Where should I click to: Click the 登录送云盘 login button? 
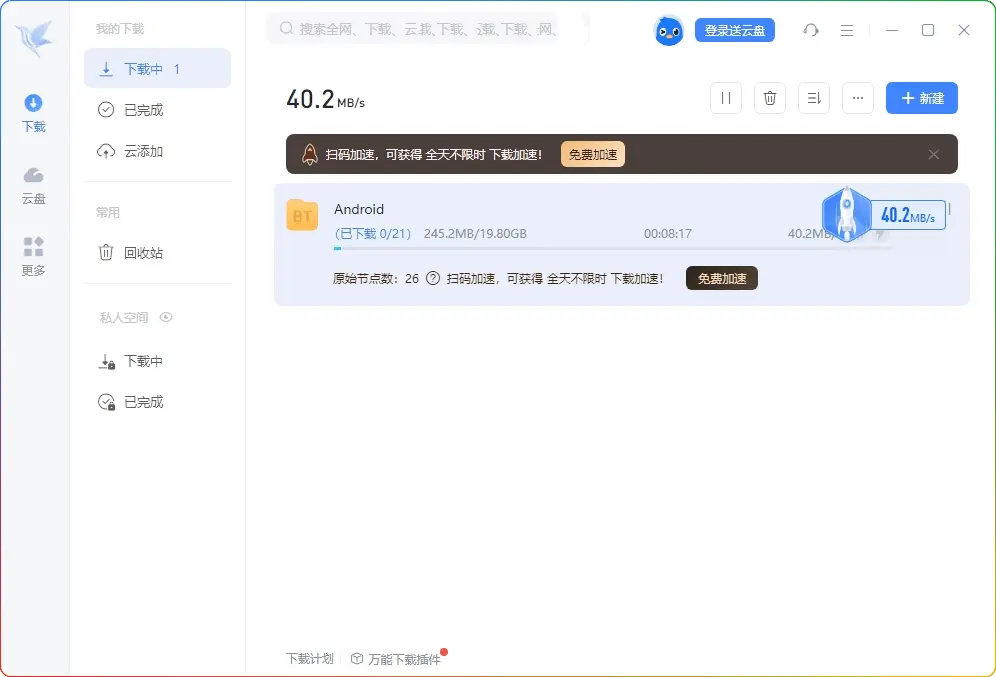pos(735,30)
